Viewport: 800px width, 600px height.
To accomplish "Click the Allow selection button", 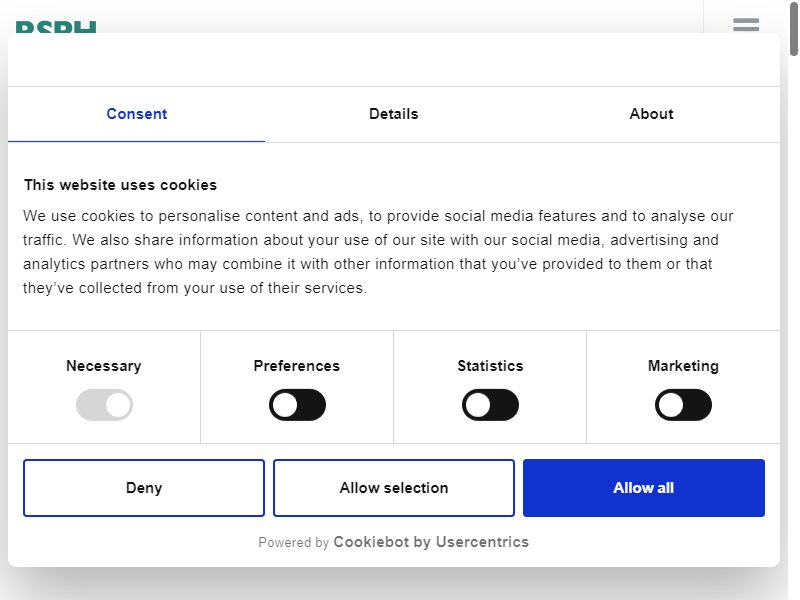I will click(393, 488).
